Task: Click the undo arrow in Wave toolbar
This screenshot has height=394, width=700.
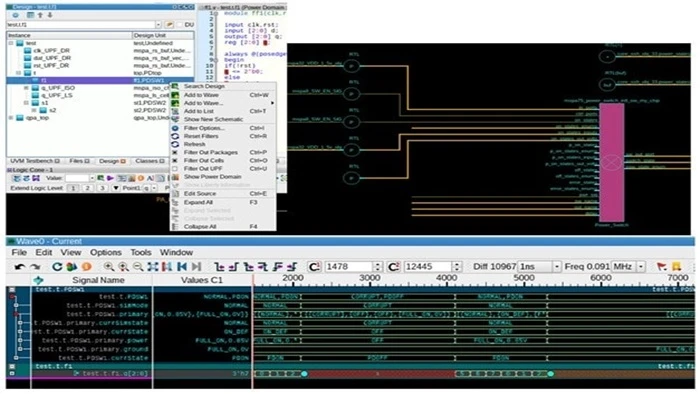Action: tap(19, 267)
